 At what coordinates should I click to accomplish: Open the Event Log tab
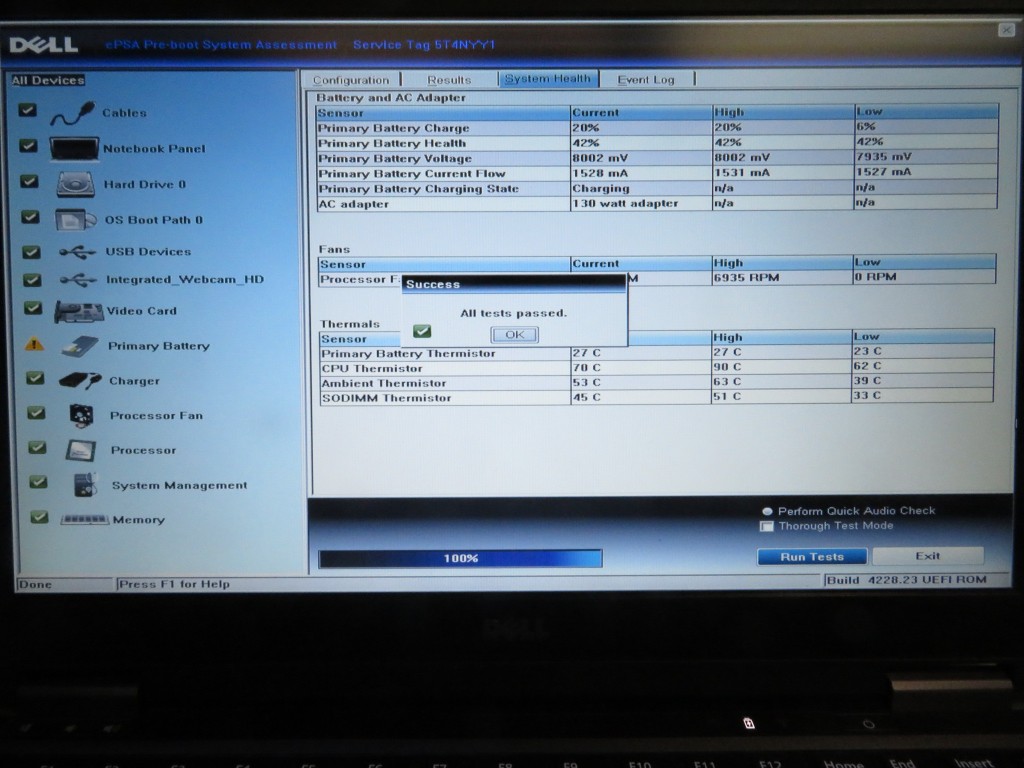pos(646,79)
